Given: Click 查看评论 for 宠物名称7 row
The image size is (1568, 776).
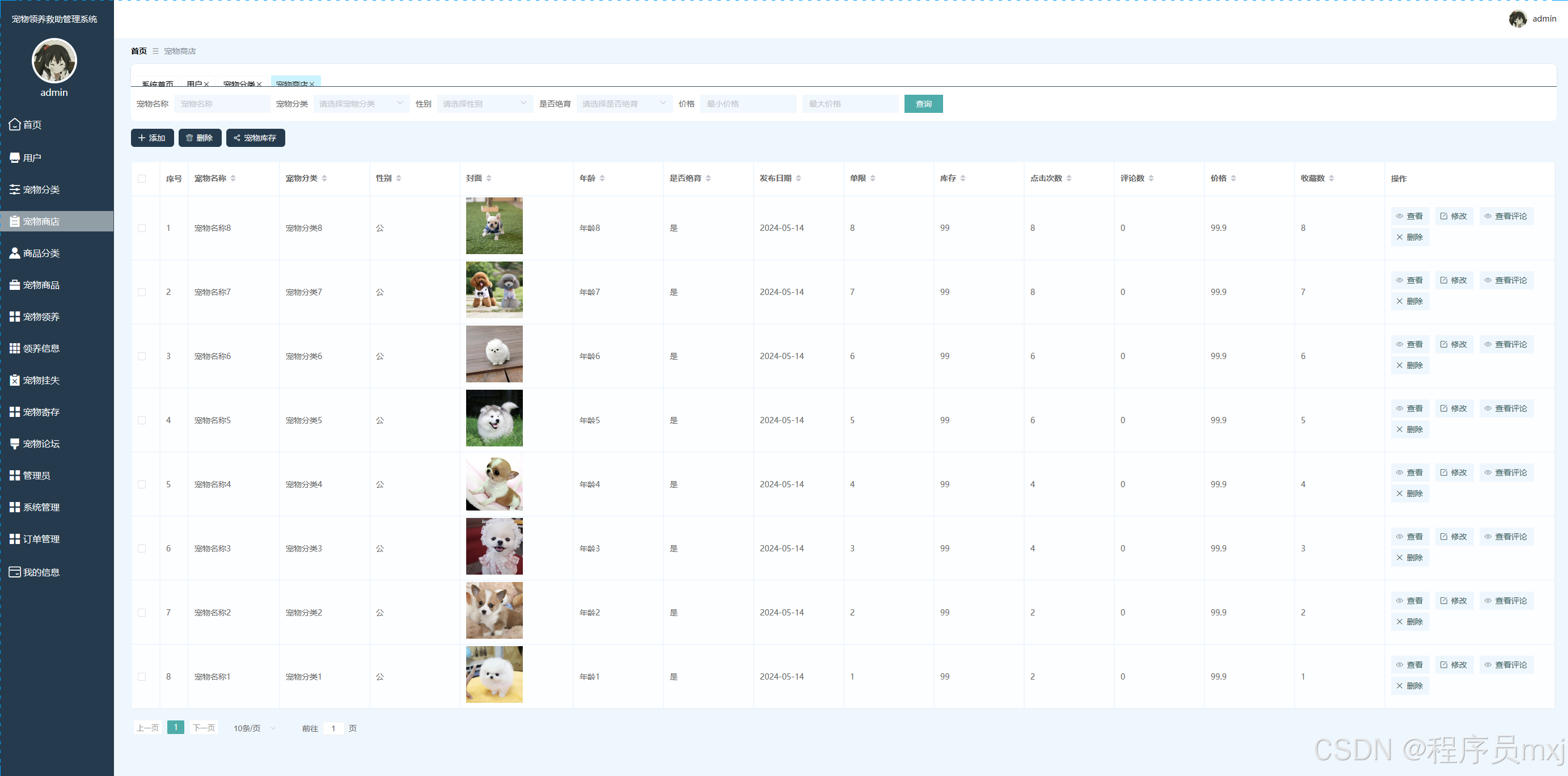Looking at the screenshot, I should (x=1506, y=280).
